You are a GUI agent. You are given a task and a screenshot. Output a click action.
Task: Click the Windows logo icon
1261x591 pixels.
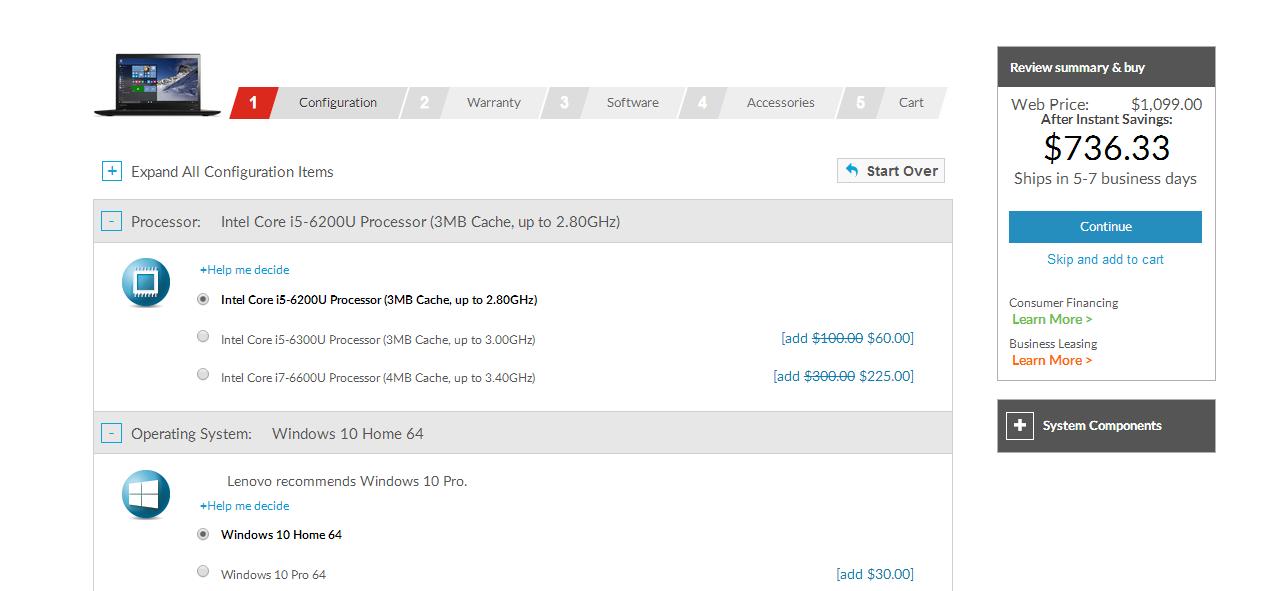[x=146, y=495]
